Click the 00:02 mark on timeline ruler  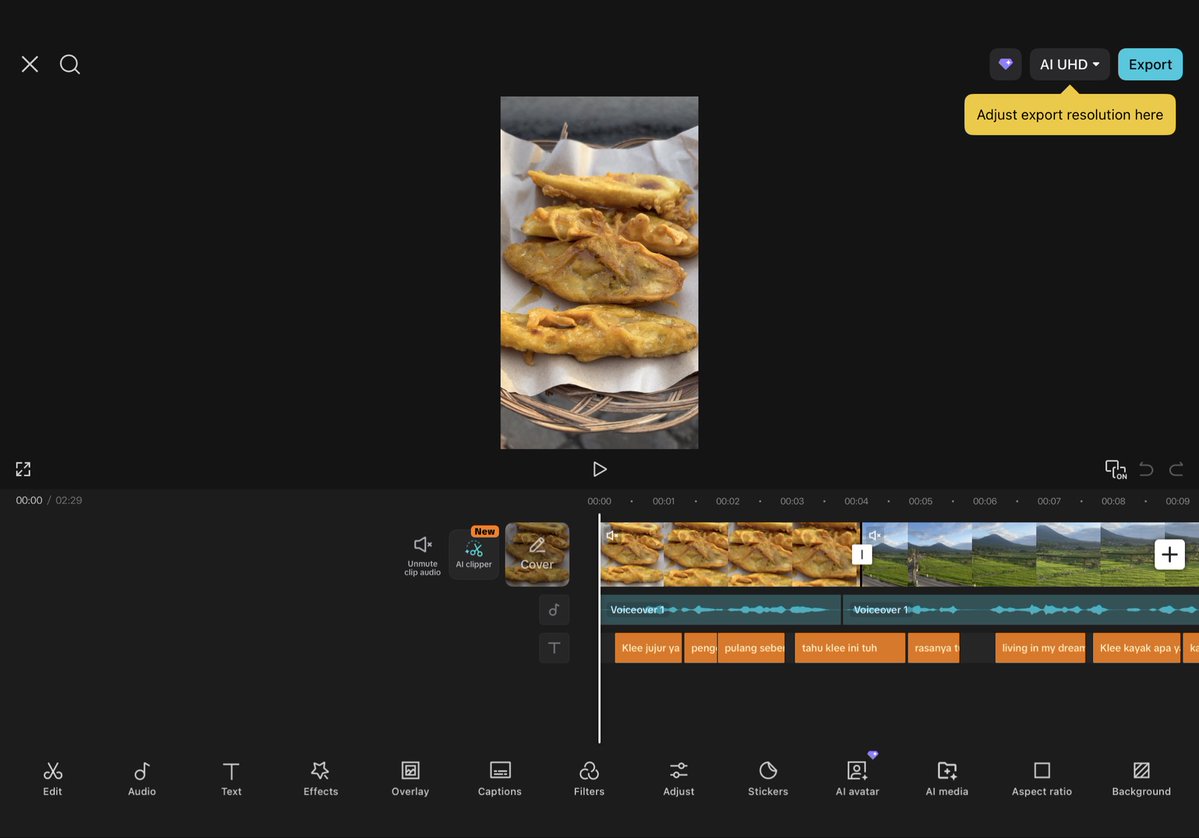pos(727,502)
